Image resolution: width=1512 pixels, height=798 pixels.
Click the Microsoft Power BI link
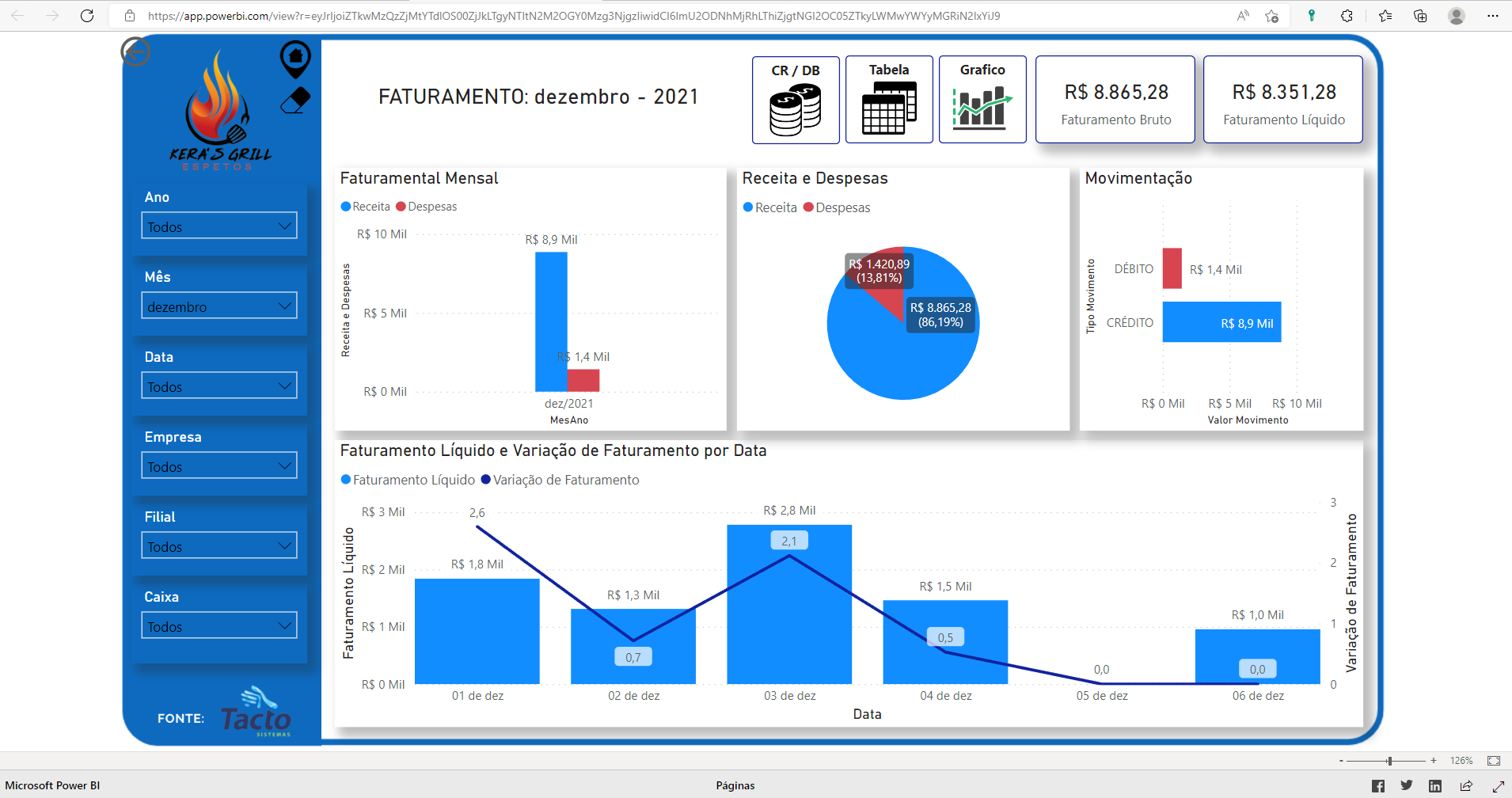click(x=52, y=785)
